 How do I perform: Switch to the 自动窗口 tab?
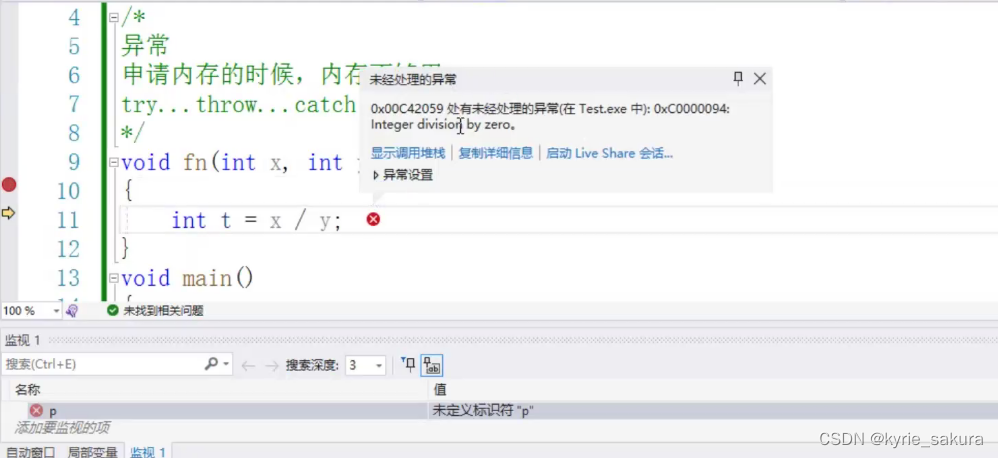(32, 452)
